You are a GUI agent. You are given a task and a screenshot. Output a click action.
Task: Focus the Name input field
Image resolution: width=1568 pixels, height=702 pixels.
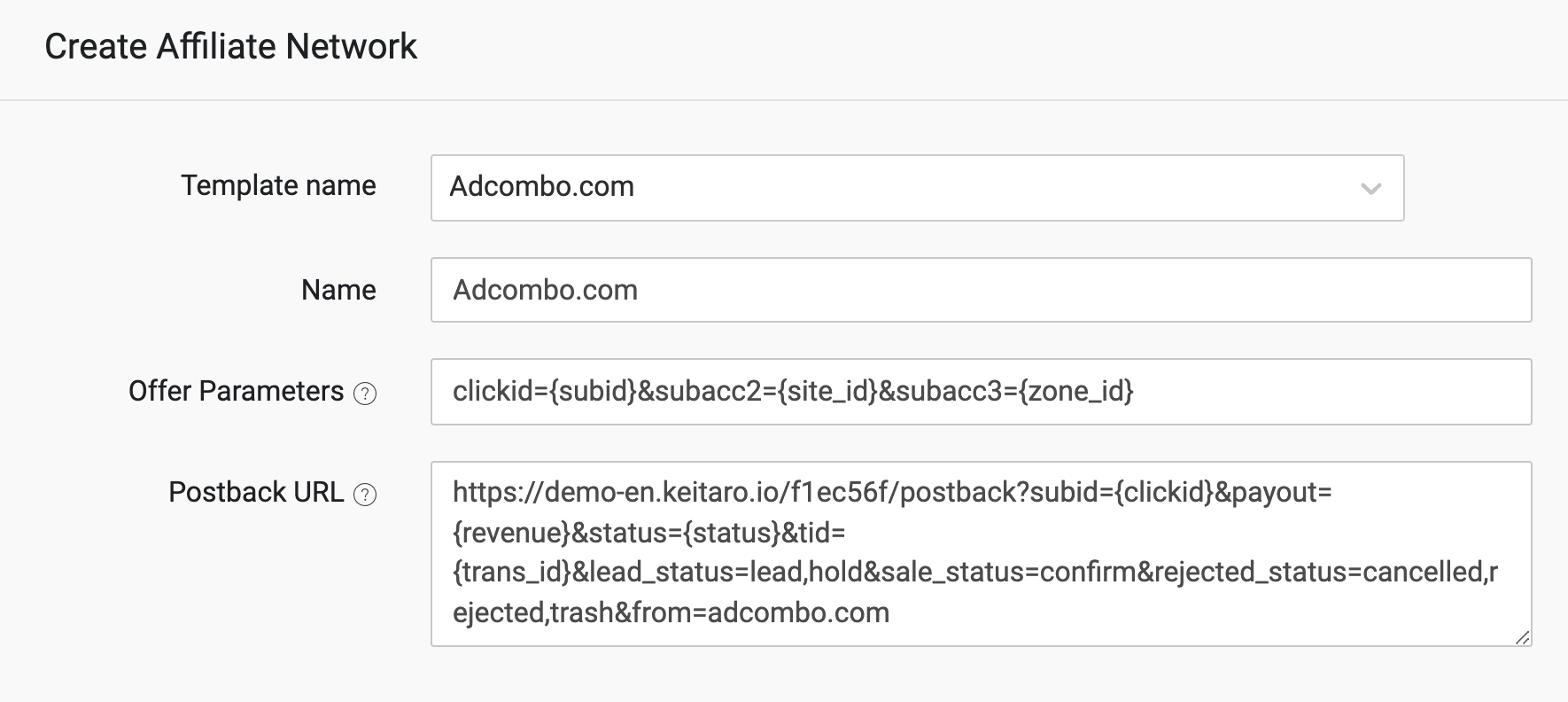coord(981,290)
